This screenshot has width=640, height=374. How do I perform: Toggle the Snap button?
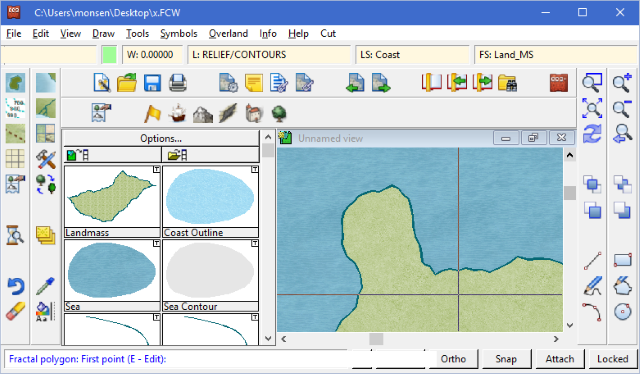(506, 359)
